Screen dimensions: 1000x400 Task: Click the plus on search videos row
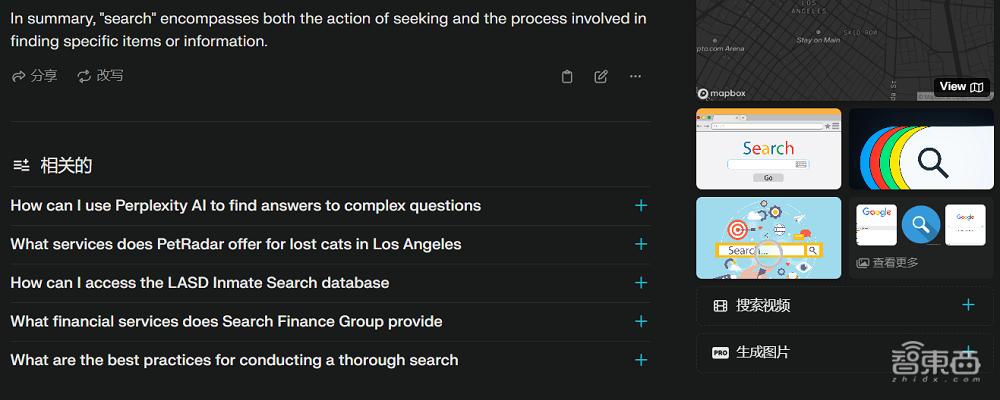pos(968,305)
